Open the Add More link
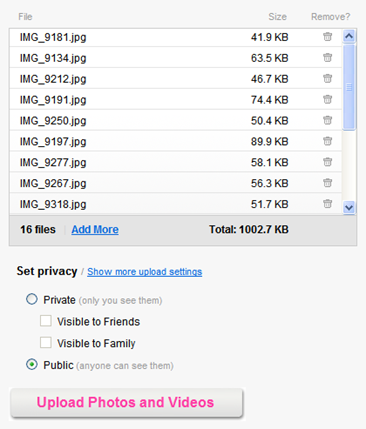The width and height of the screenshot is (366, 429). pyautogui.click(x=95, y=229)
